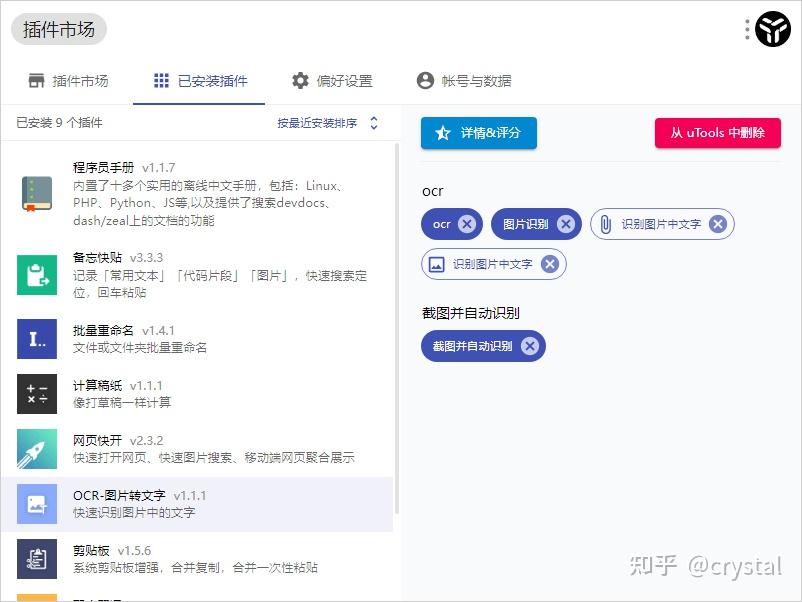
Task: Open the 网页快开 rocket icon
Action: (36, 449)
